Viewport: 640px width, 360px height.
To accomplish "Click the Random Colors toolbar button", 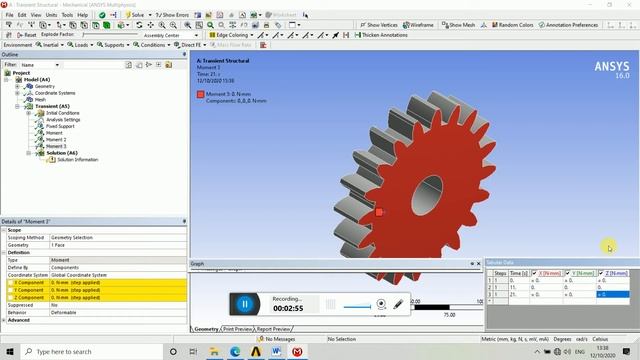I will (x=513, y=25).
